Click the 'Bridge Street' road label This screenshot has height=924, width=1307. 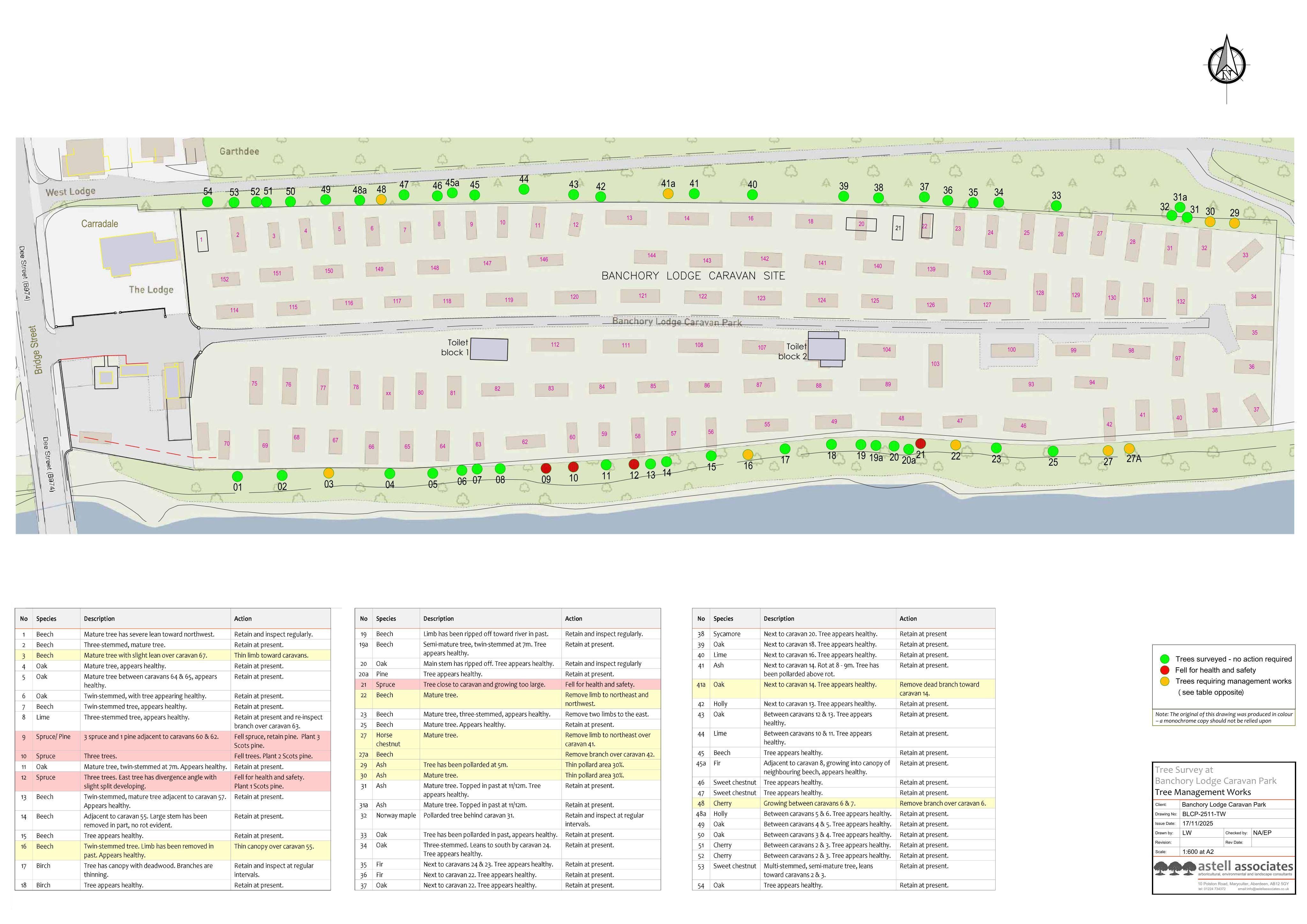35,350
